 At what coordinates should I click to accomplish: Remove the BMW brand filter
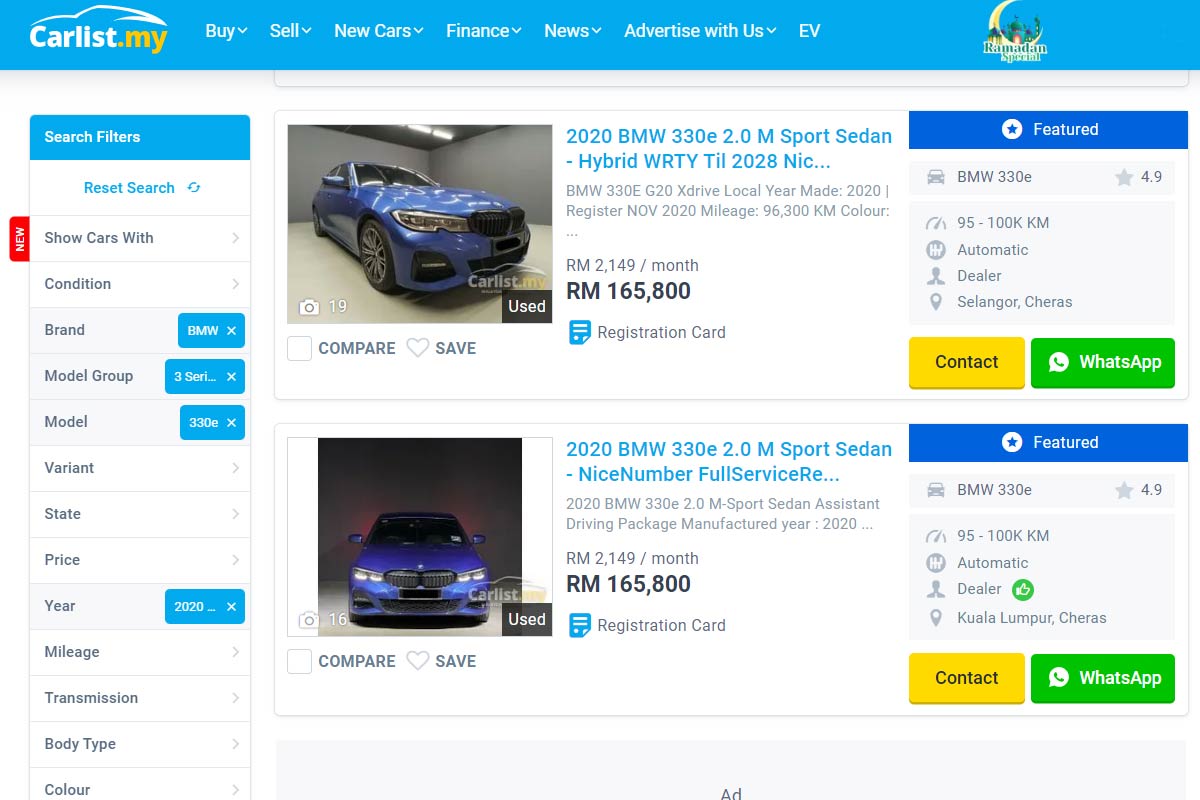(231, 330)
